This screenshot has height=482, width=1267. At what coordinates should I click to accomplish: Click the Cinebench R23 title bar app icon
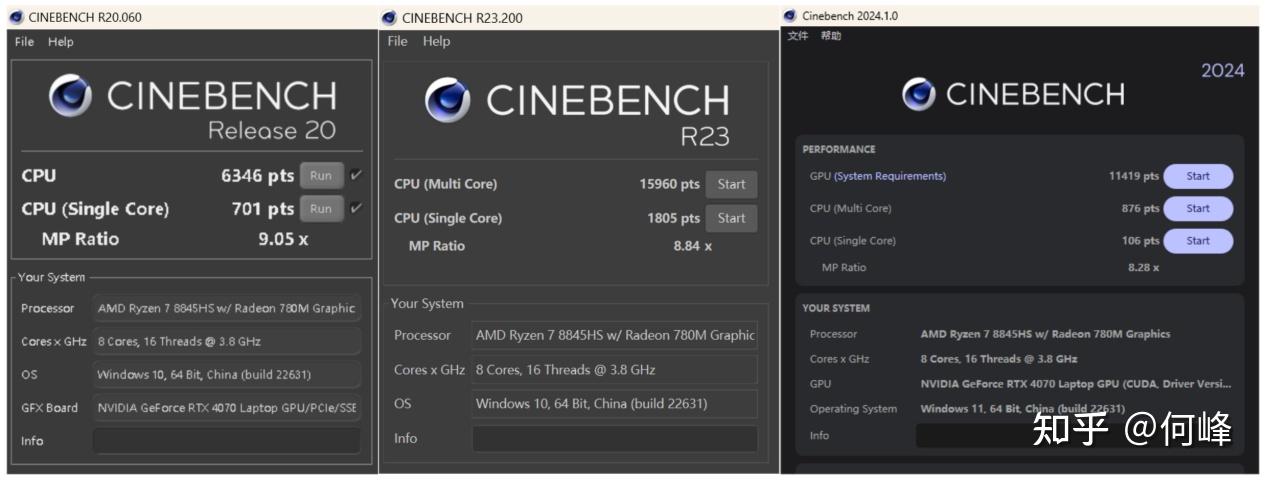point(389,17)
